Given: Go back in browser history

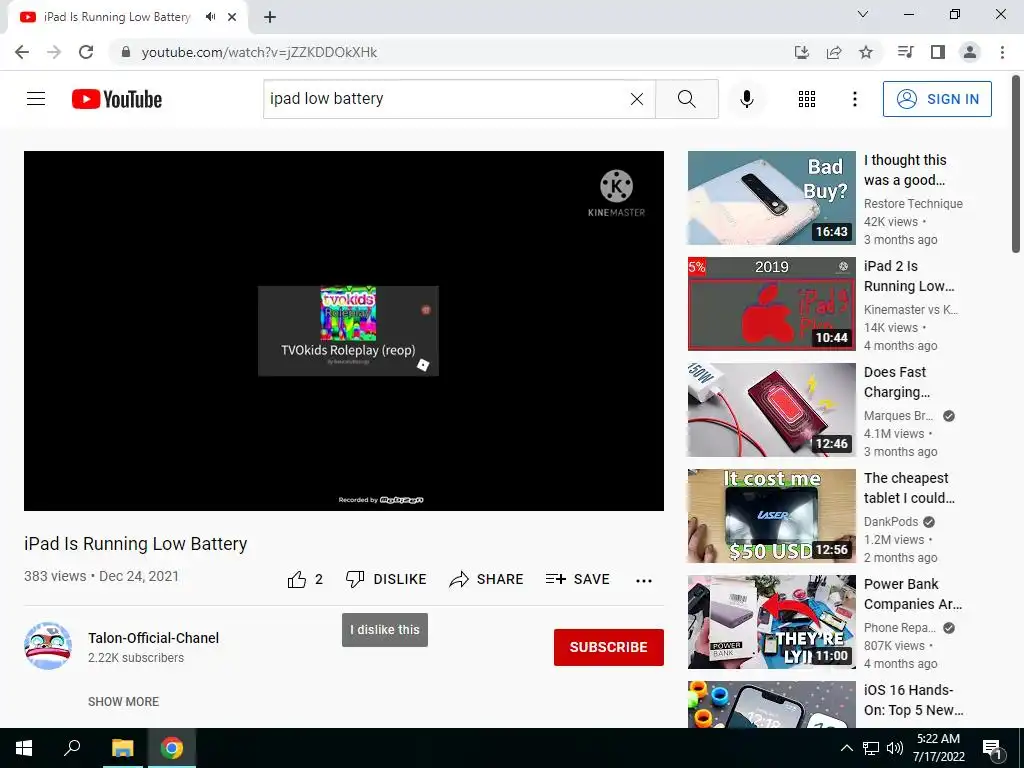Looking at the screenshot, I should pyautogui.click(x=22, y=52).
